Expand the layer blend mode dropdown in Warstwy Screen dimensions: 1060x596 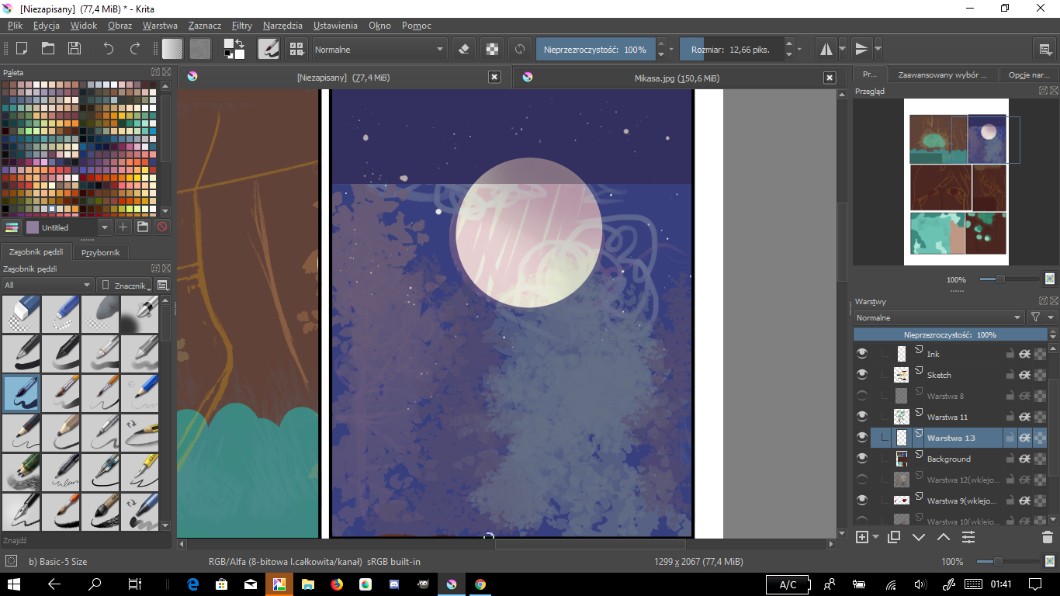coord(938,317)
